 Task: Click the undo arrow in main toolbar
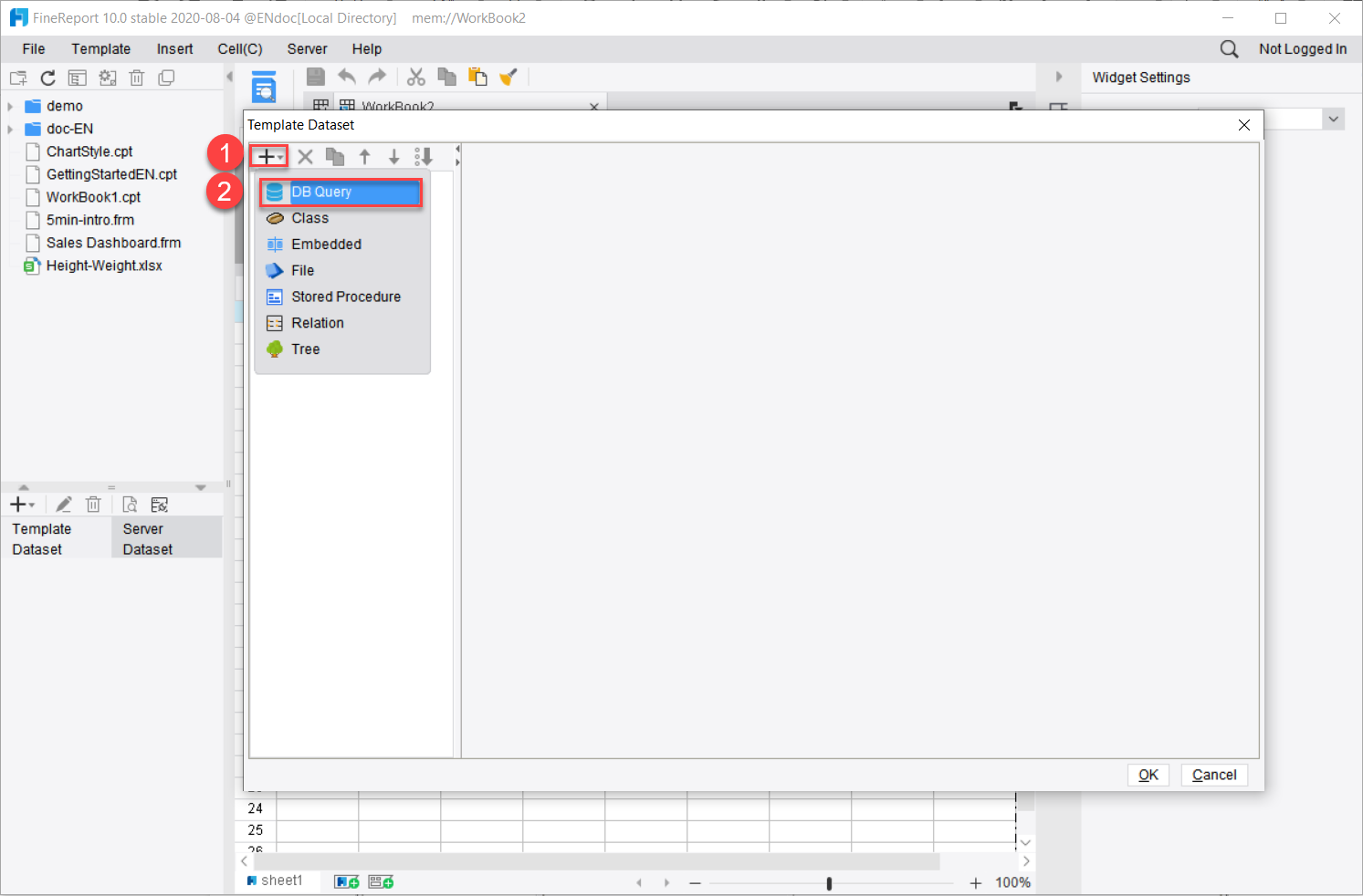coord(347,77)
